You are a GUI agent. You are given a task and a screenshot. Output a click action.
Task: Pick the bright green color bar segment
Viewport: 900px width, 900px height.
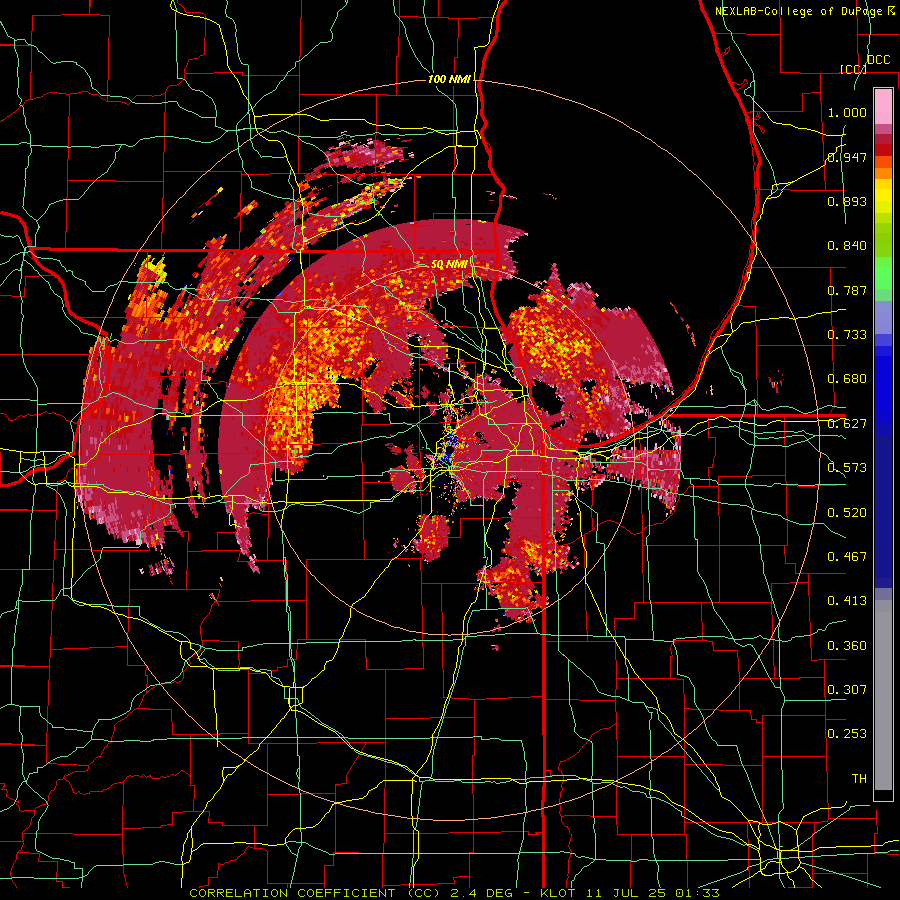click(883, 273)
